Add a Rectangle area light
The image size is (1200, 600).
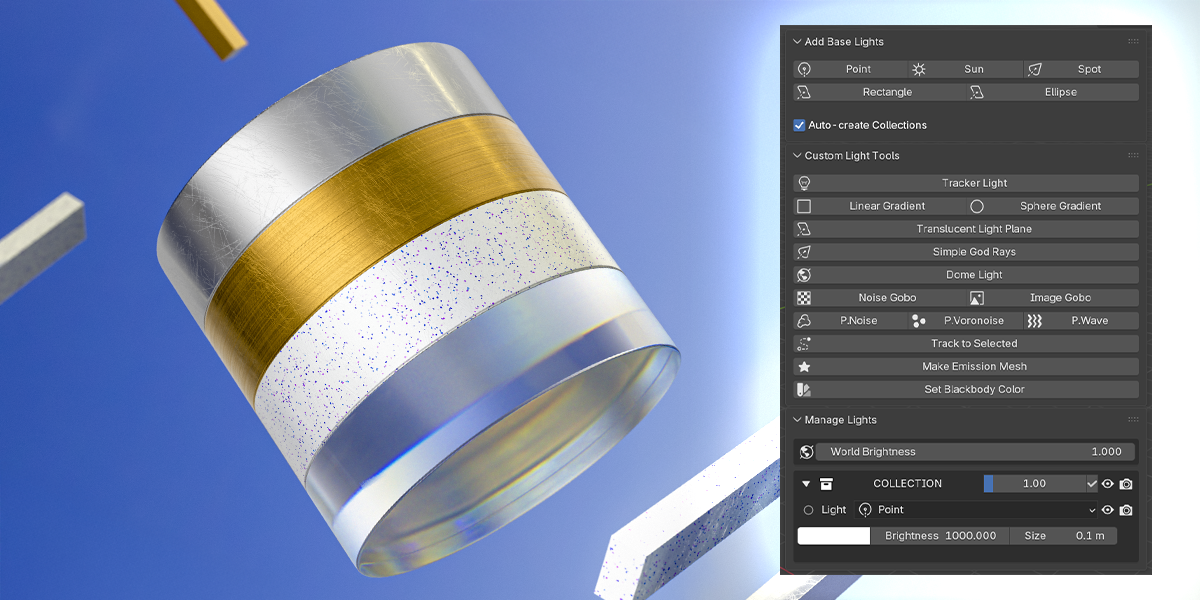point(880,92)
